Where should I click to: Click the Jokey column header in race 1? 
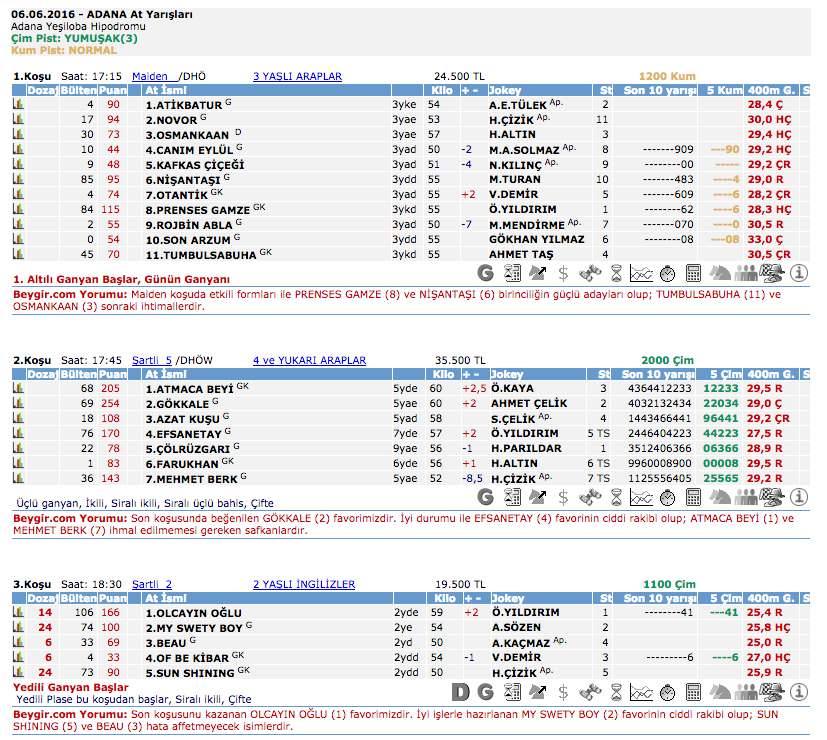506,91
